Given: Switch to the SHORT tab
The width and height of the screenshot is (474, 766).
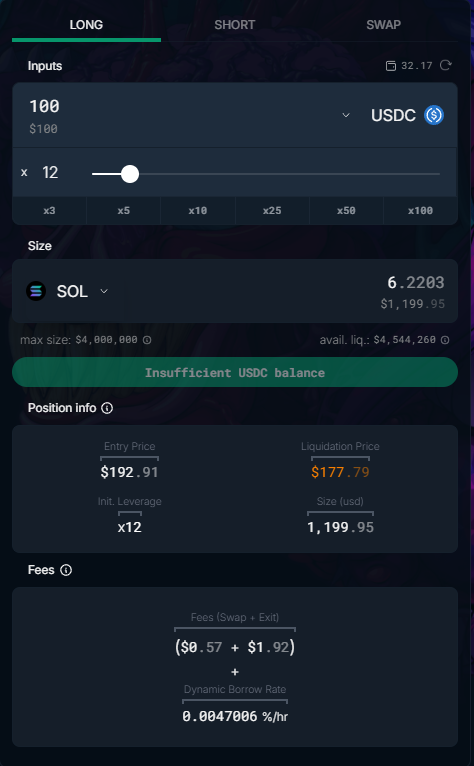Looking at the screenshot, I should click(x=235, y=25).
